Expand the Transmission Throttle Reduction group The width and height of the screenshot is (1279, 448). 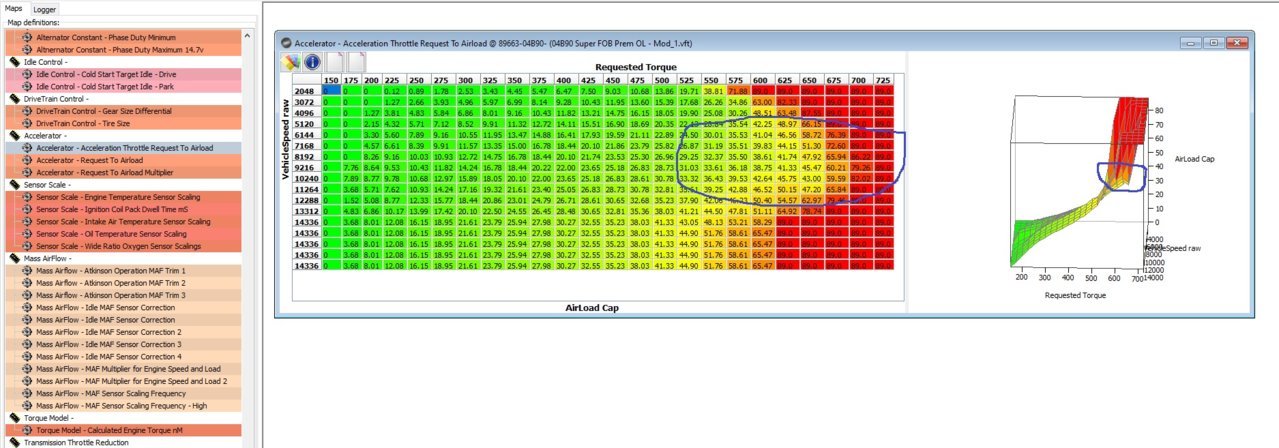coord(78,442)
